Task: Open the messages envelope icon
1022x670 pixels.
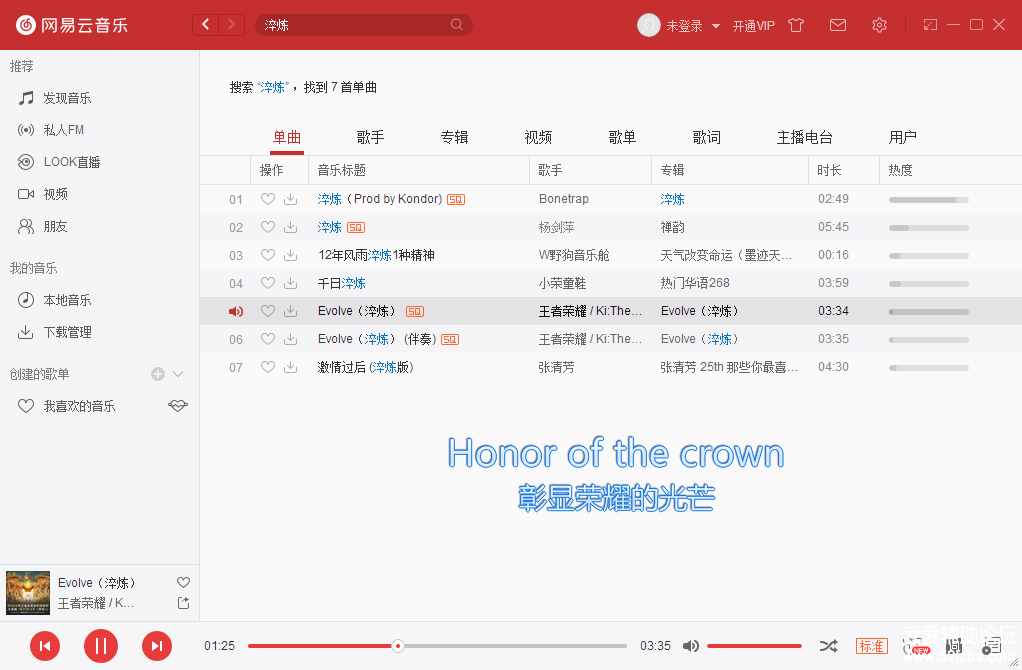Action: (838, 25)
